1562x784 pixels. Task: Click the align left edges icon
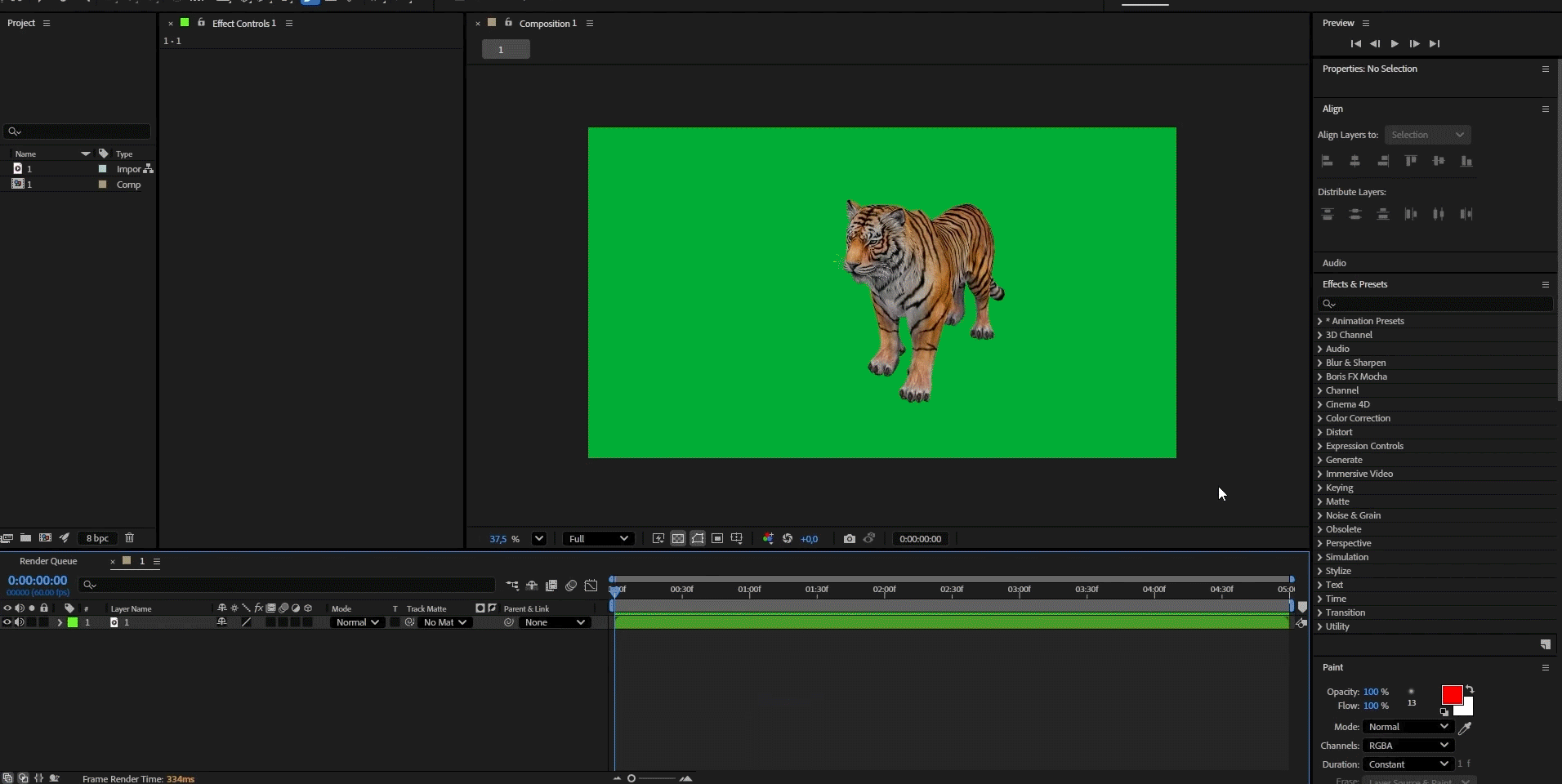coord(1328,162)
